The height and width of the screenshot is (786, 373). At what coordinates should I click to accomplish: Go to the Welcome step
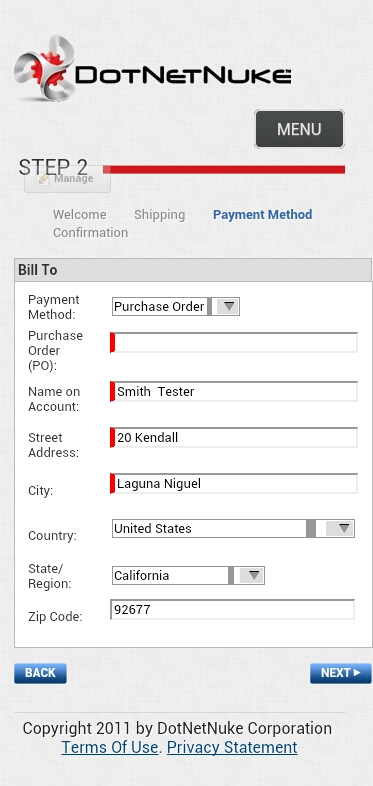[80, 215]
